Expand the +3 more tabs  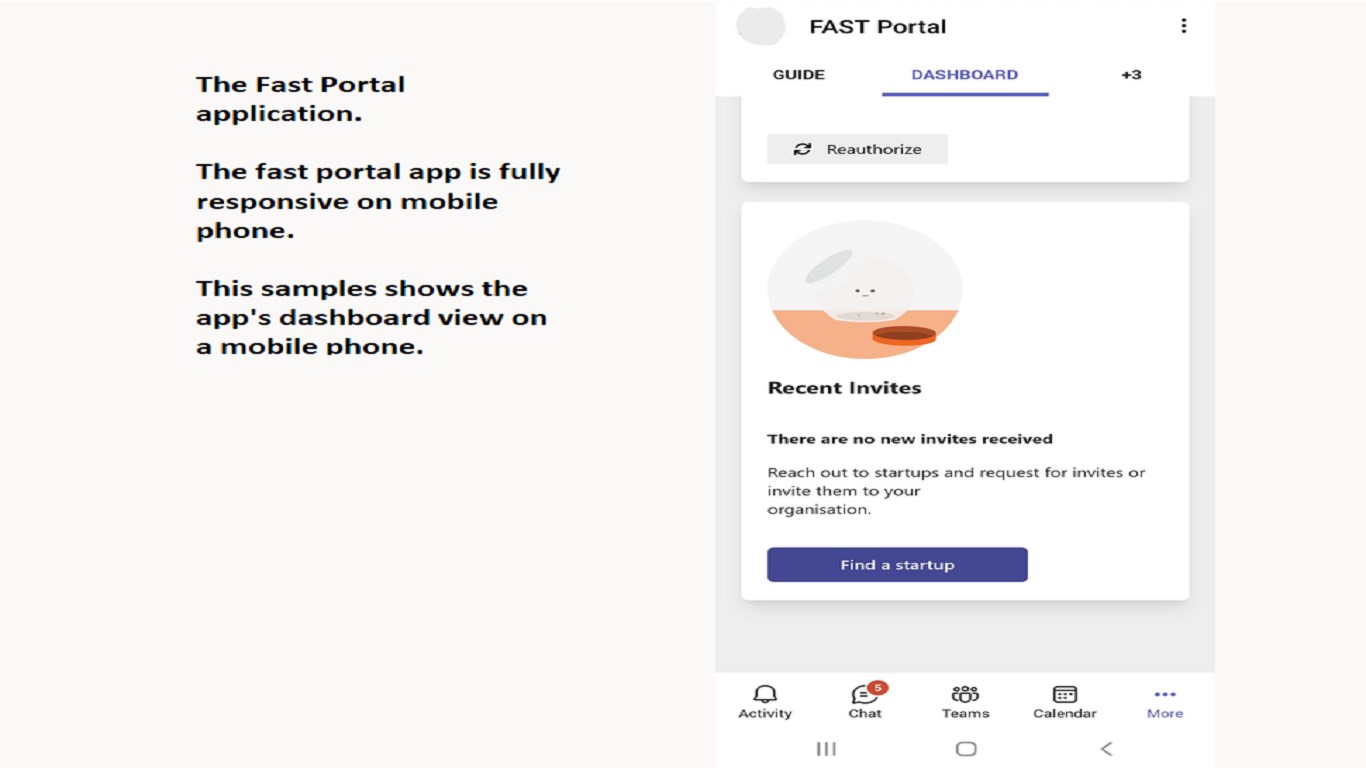pyautogui.click(x=1131, y=75)
